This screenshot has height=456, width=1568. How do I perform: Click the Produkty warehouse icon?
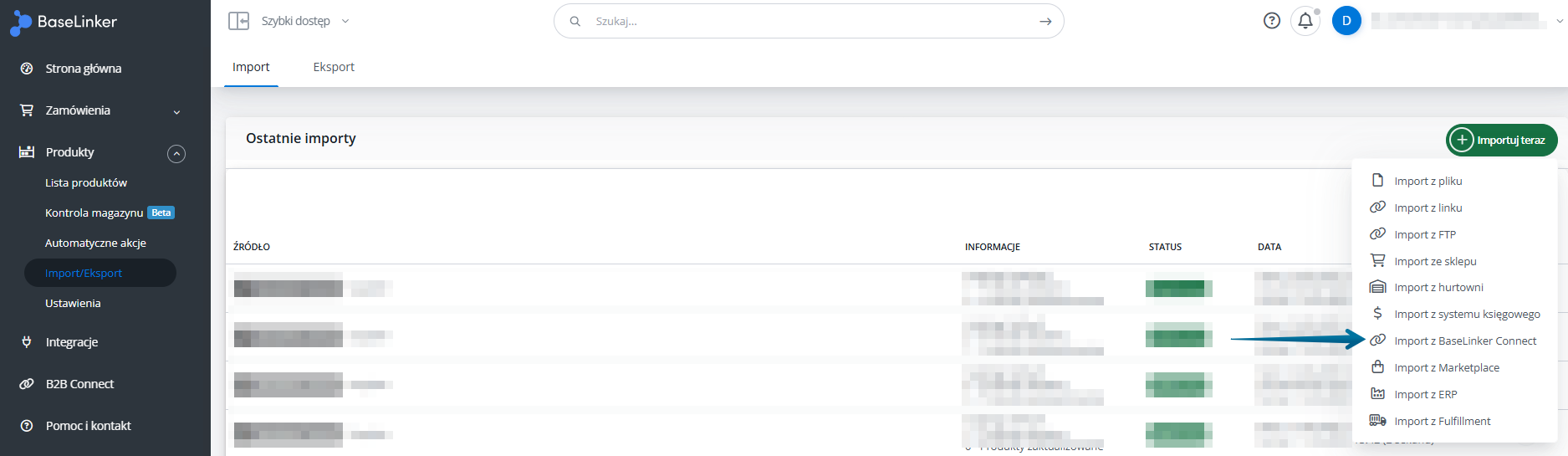pyautogui.click(x=27, y=152)
